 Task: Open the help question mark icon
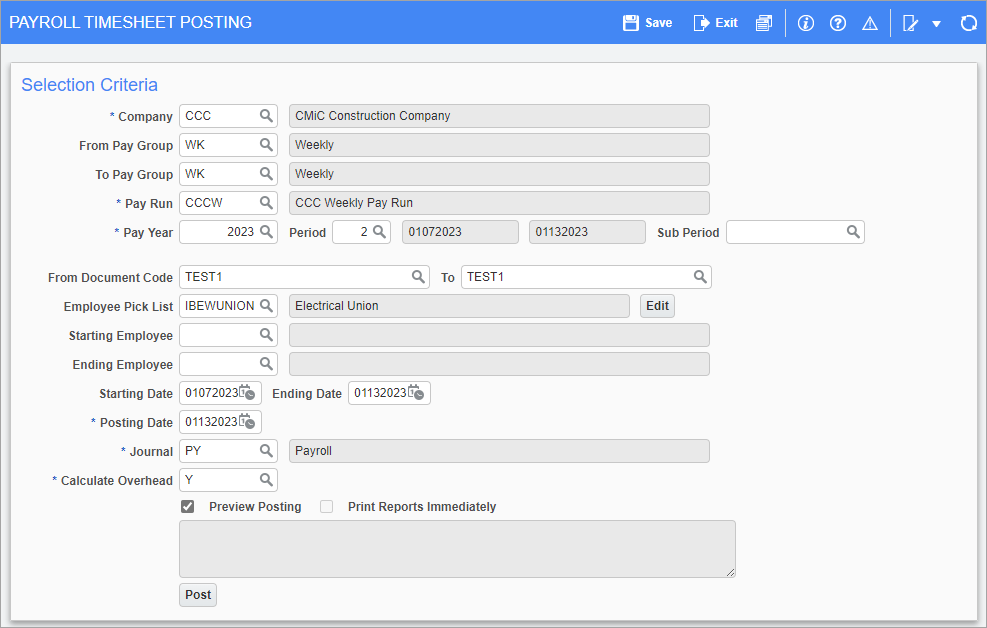coord(838,22)
